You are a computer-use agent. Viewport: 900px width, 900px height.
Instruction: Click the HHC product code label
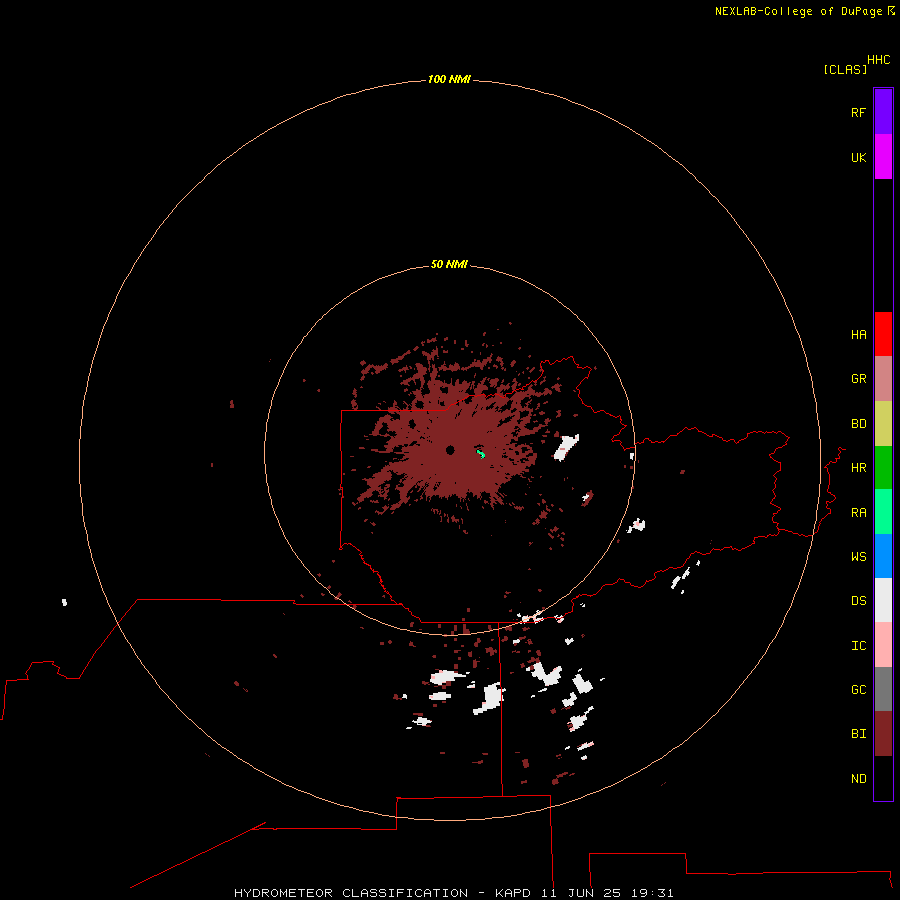click(x=878, y=60)
